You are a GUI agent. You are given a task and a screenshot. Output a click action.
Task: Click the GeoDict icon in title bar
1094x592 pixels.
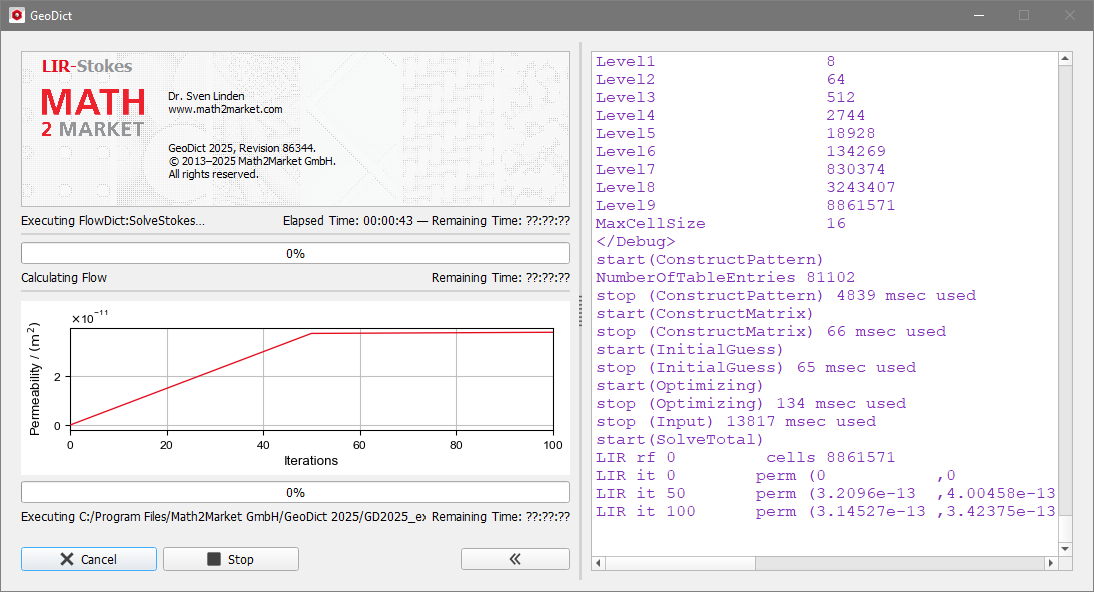16,15
